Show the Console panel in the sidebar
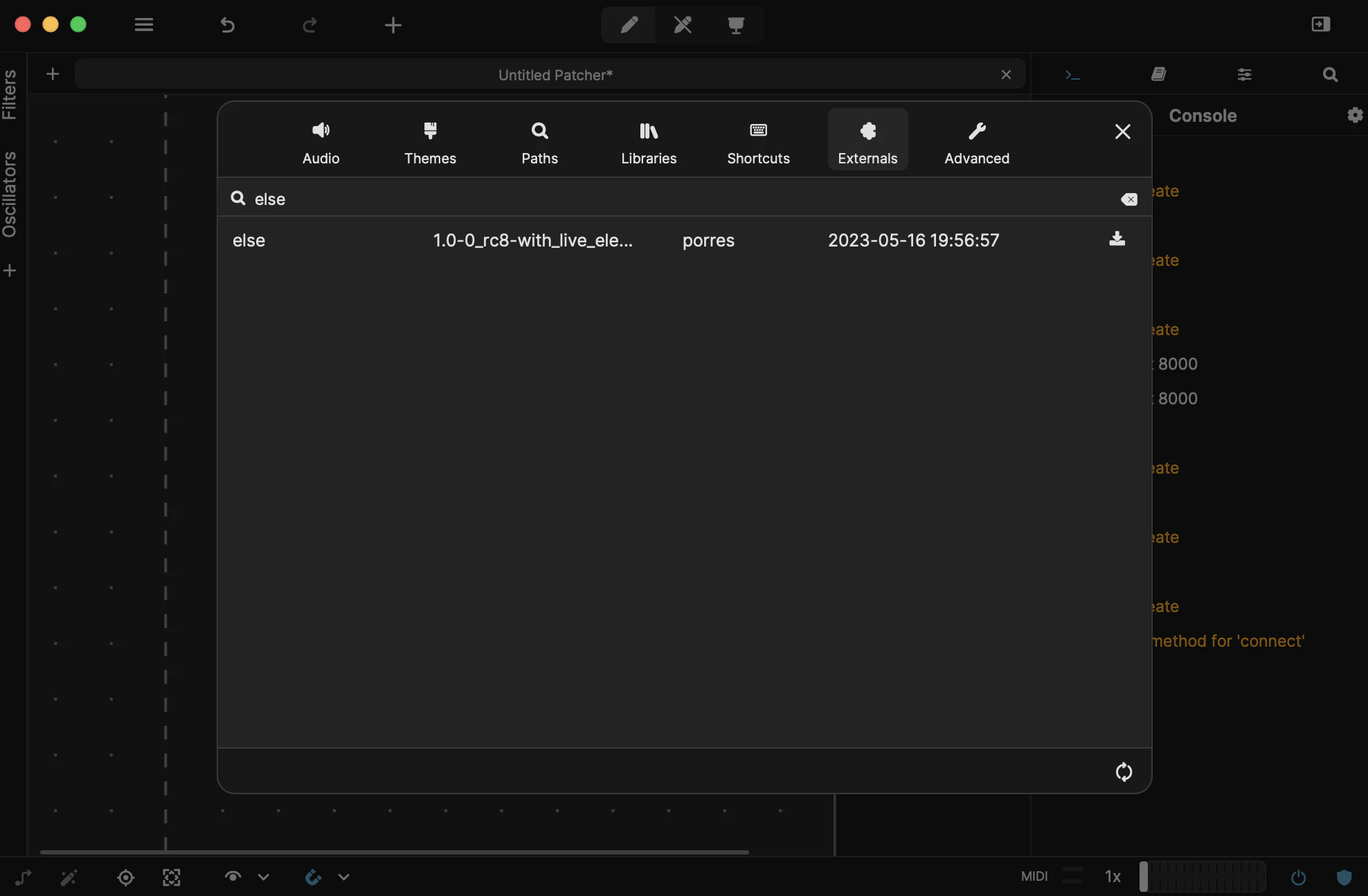Image resolution: width=1368 pixels, height=896 pixels. tap(1072, 75)
